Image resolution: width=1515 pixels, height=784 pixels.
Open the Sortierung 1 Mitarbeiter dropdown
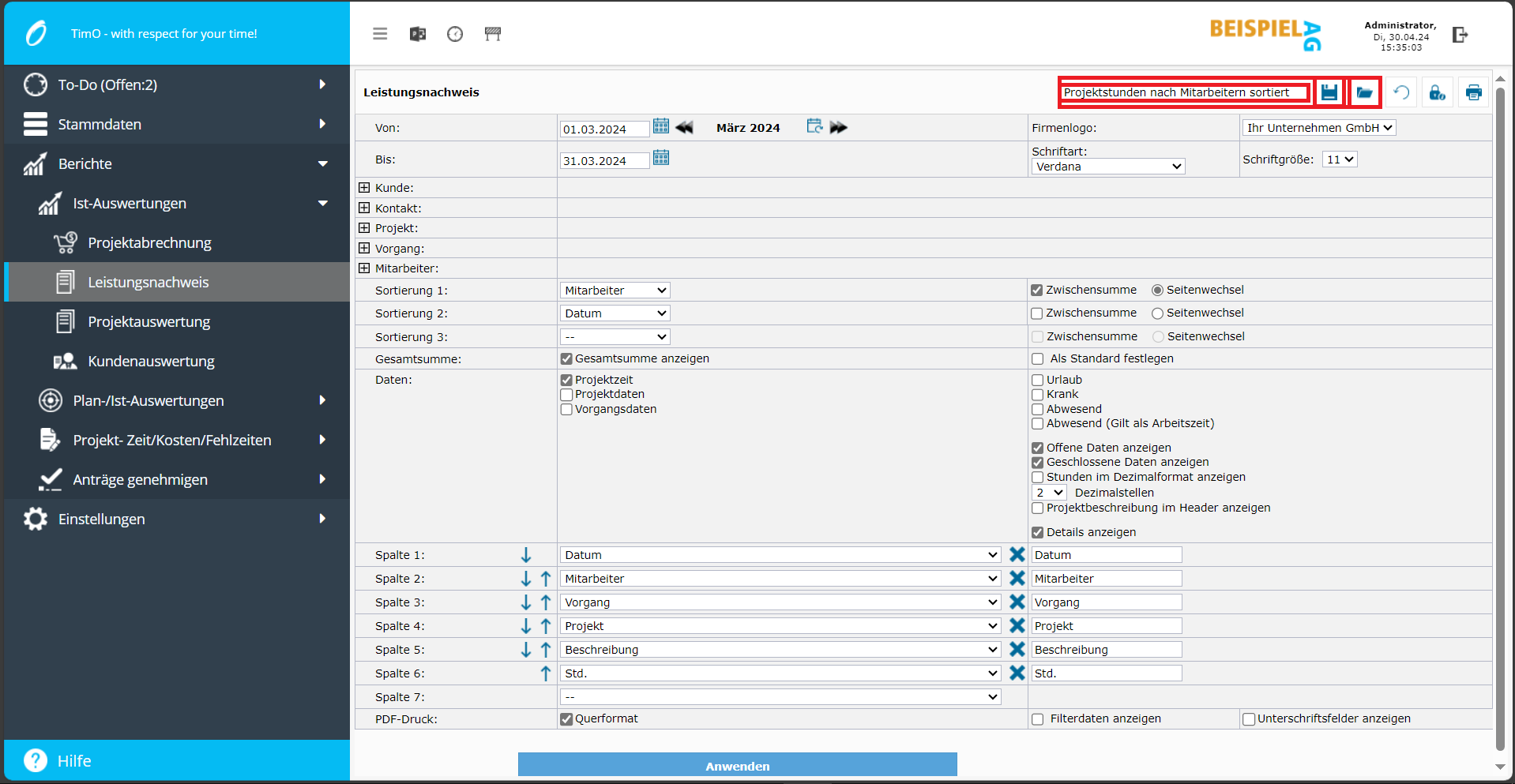point(615,291)
